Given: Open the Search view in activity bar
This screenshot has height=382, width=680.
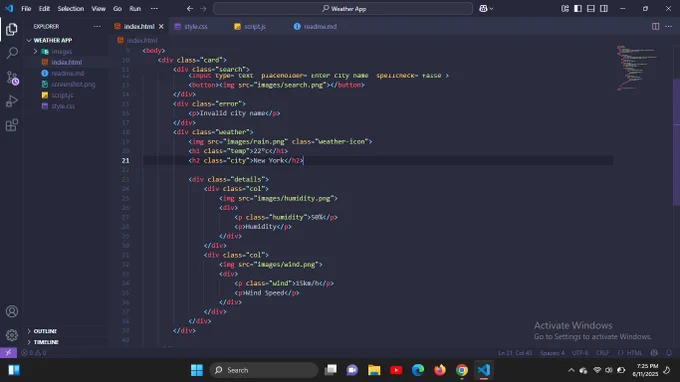Looking at the screenshot, I should [x=12, y=53].
